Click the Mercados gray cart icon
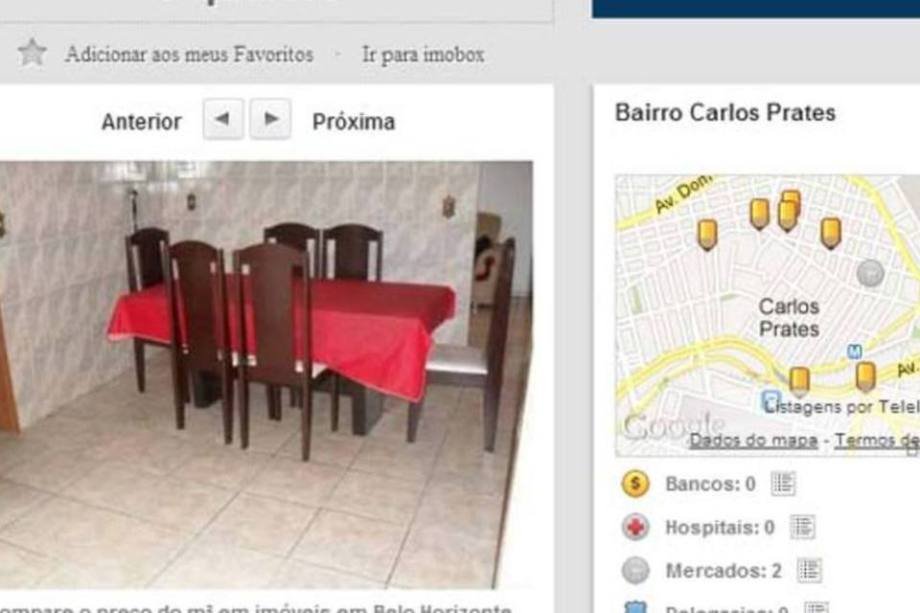The width and height of the screenshot is (920, 613). 635,570
